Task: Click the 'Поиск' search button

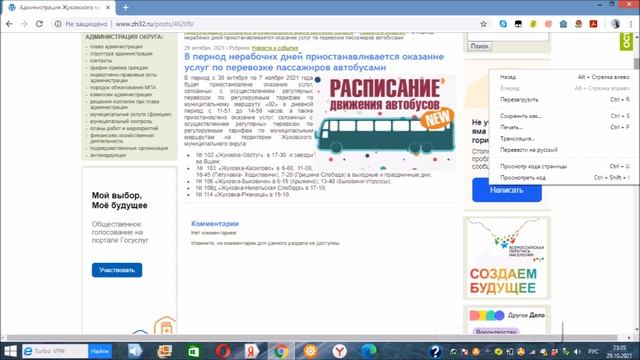Action: click(x=480, y=46)
